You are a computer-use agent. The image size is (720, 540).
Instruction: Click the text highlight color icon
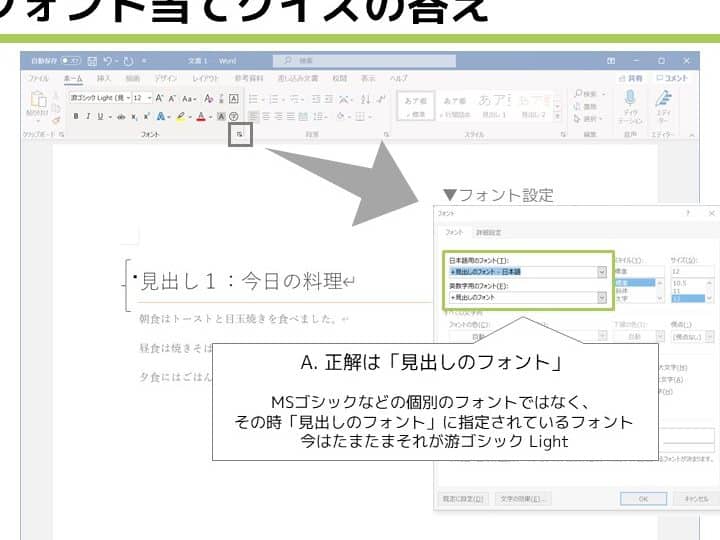click(181, 116)
